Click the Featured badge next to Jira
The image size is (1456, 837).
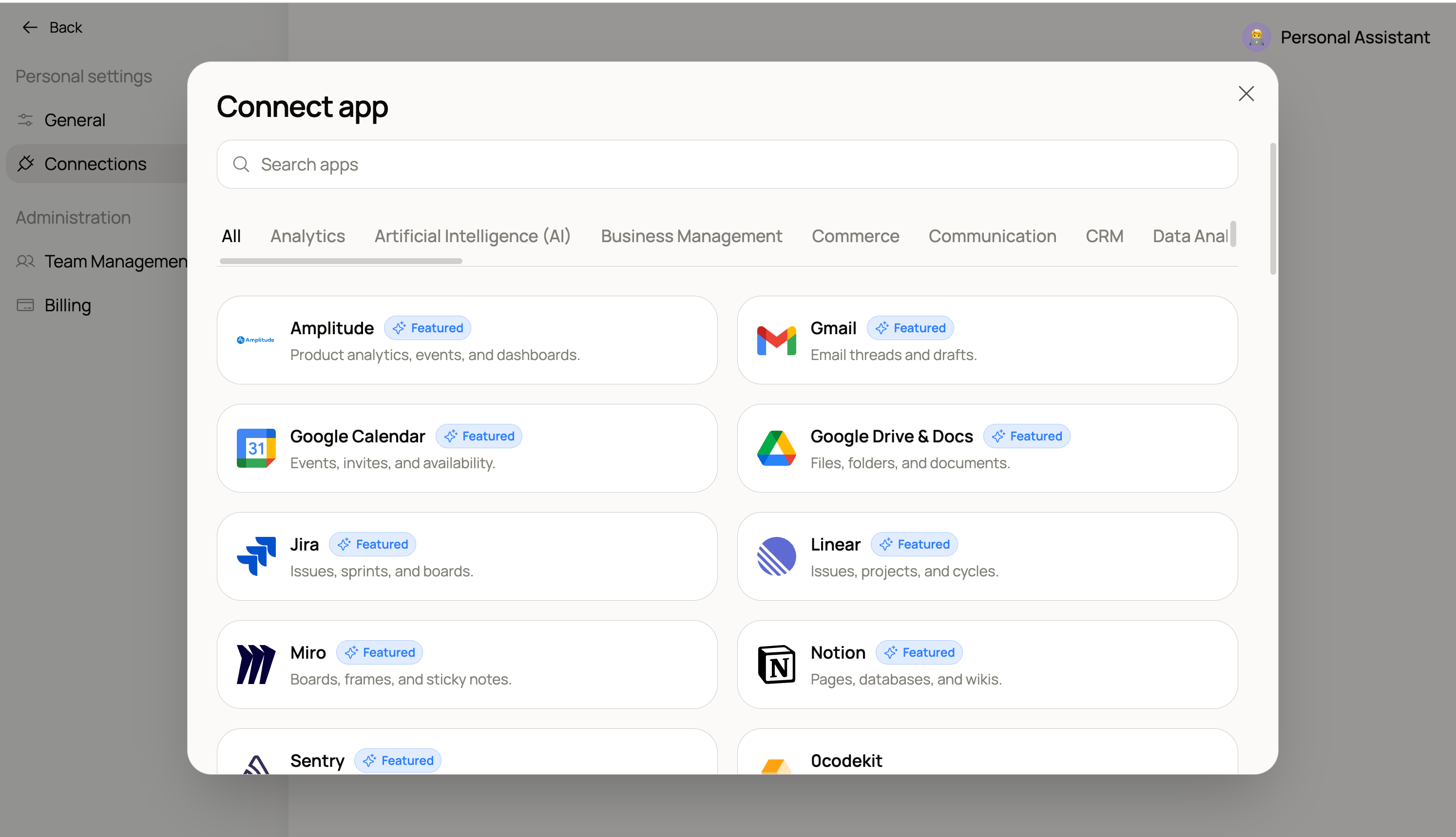[372, 544]
